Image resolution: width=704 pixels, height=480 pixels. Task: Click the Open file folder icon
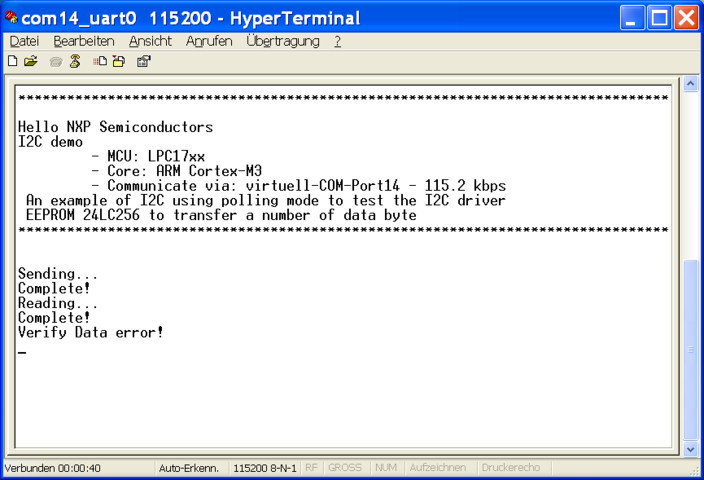[31, 61]
